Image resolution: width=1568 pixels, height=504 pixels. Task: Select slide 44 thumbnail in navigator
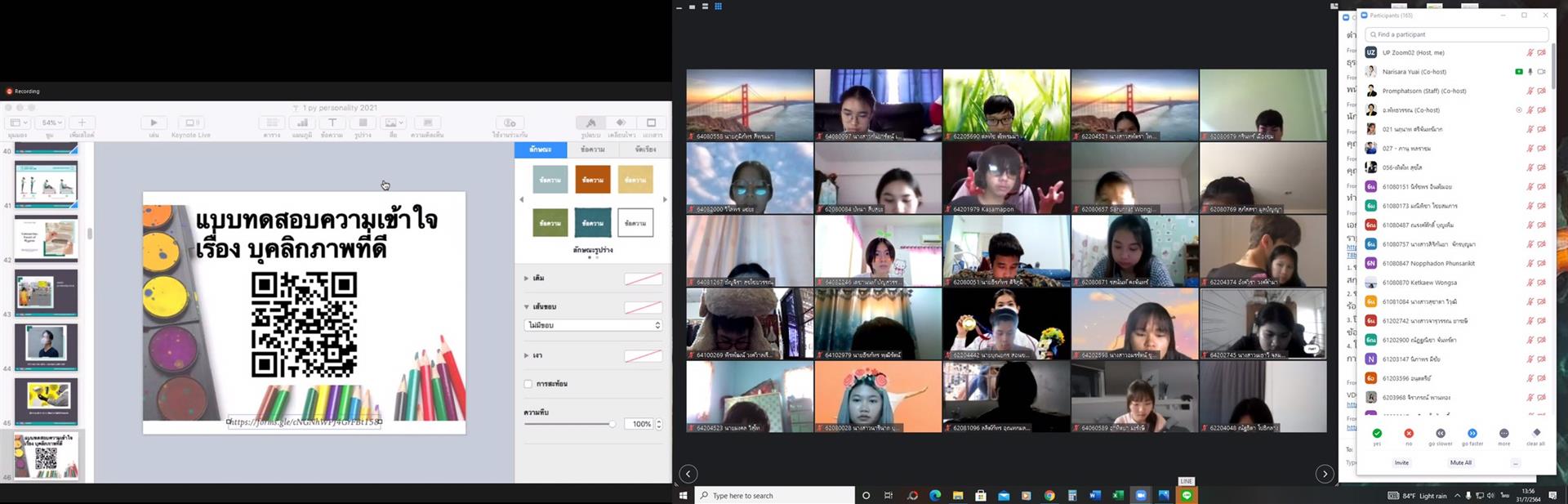[47, 346]
